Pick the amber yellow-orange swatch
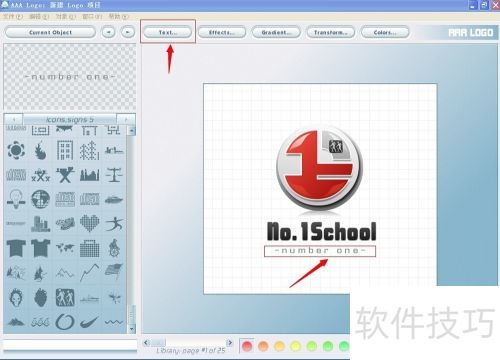This screenshot has height=360, width=500. pos(279,347)
